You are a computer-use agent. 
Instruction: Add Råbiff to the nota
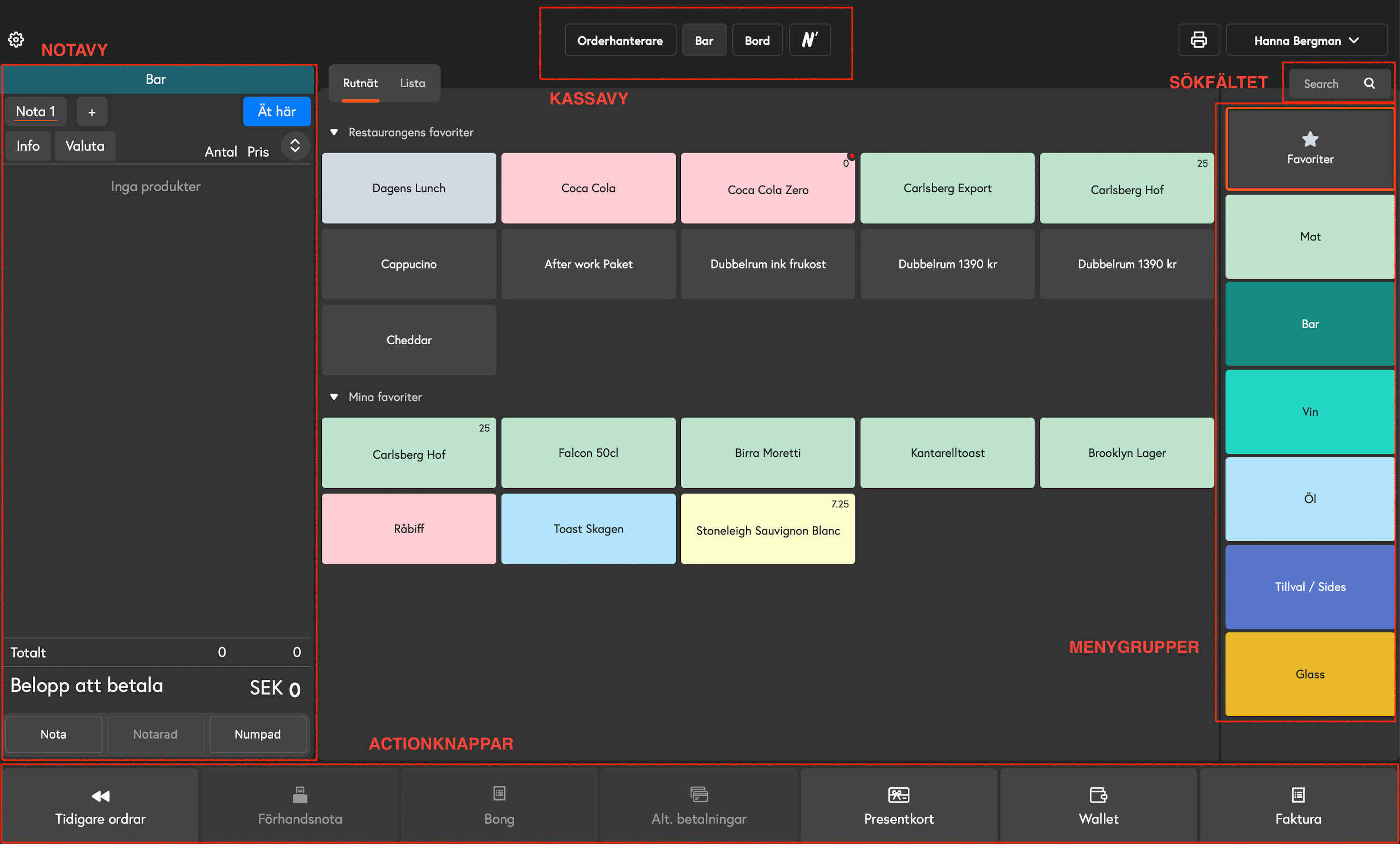[409, 529]
